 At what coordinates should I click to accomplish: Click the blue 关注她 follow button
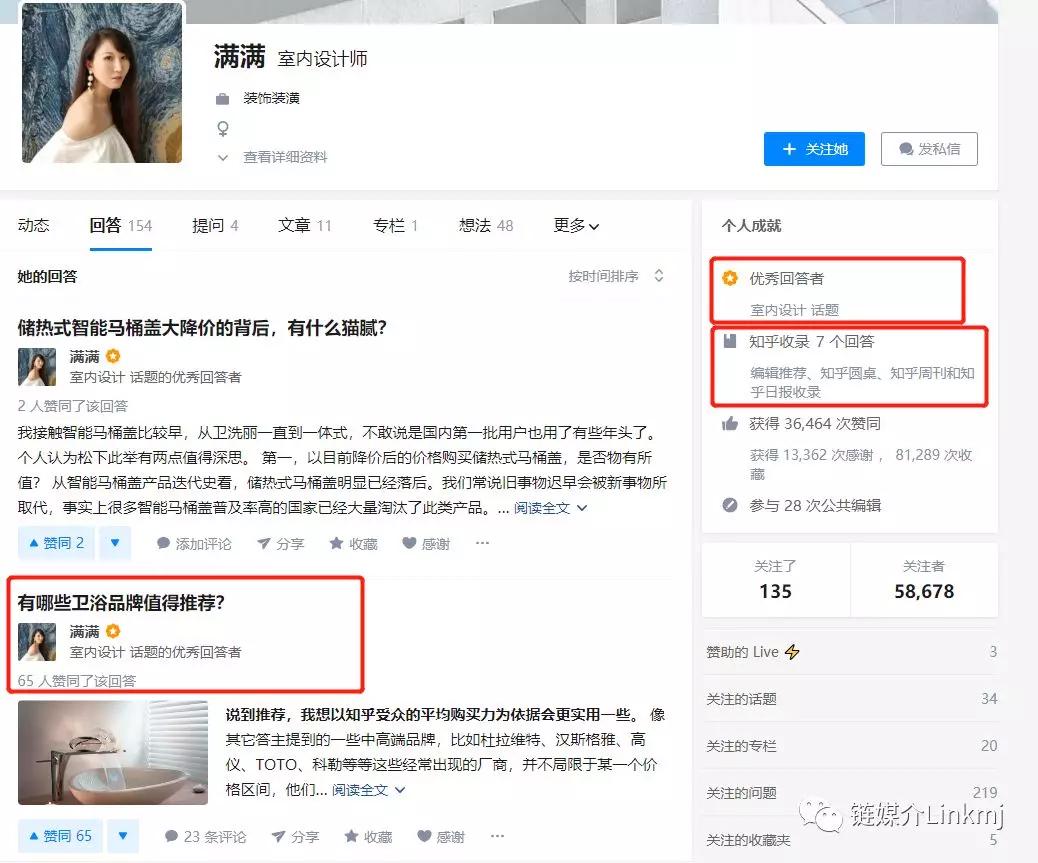tap(814, 149)
